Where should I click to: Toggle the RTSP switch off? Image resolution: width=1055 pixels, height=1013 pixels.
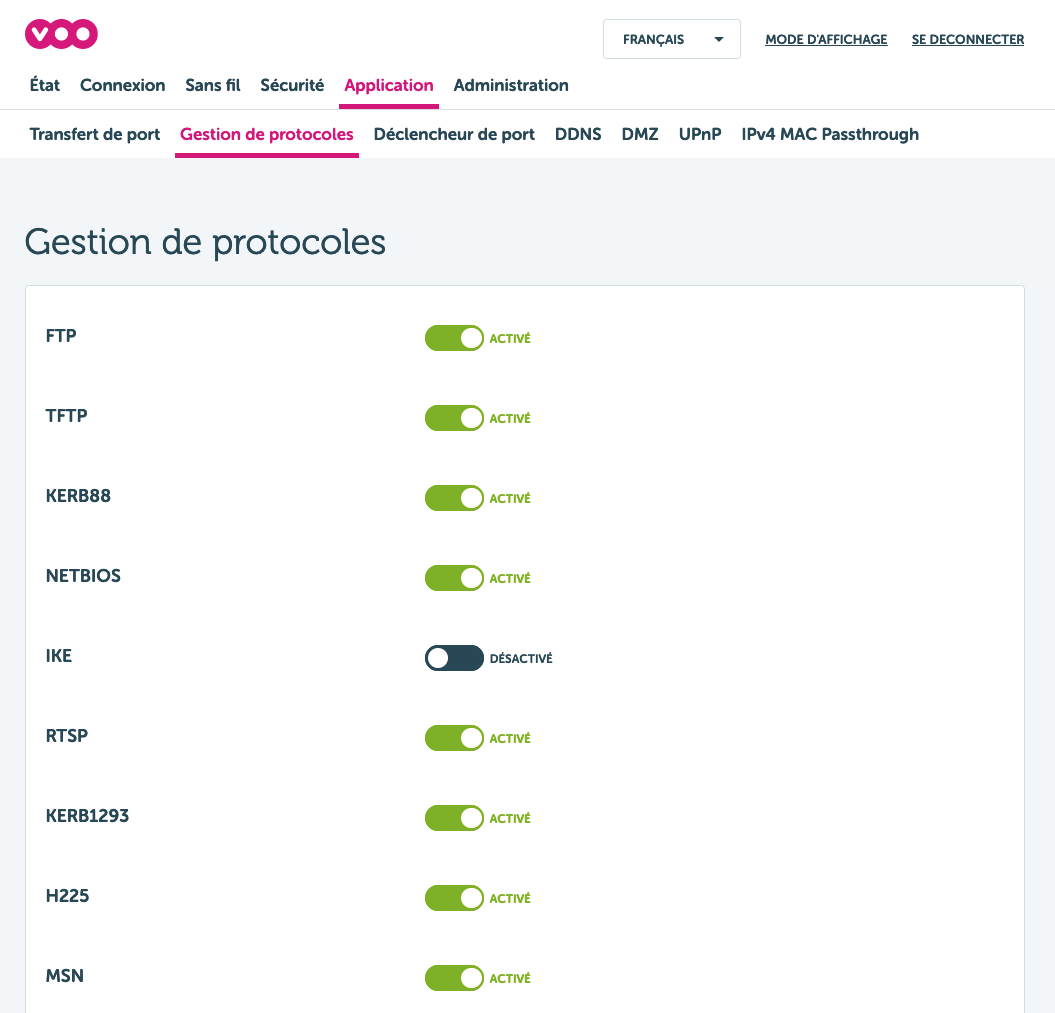454,738
